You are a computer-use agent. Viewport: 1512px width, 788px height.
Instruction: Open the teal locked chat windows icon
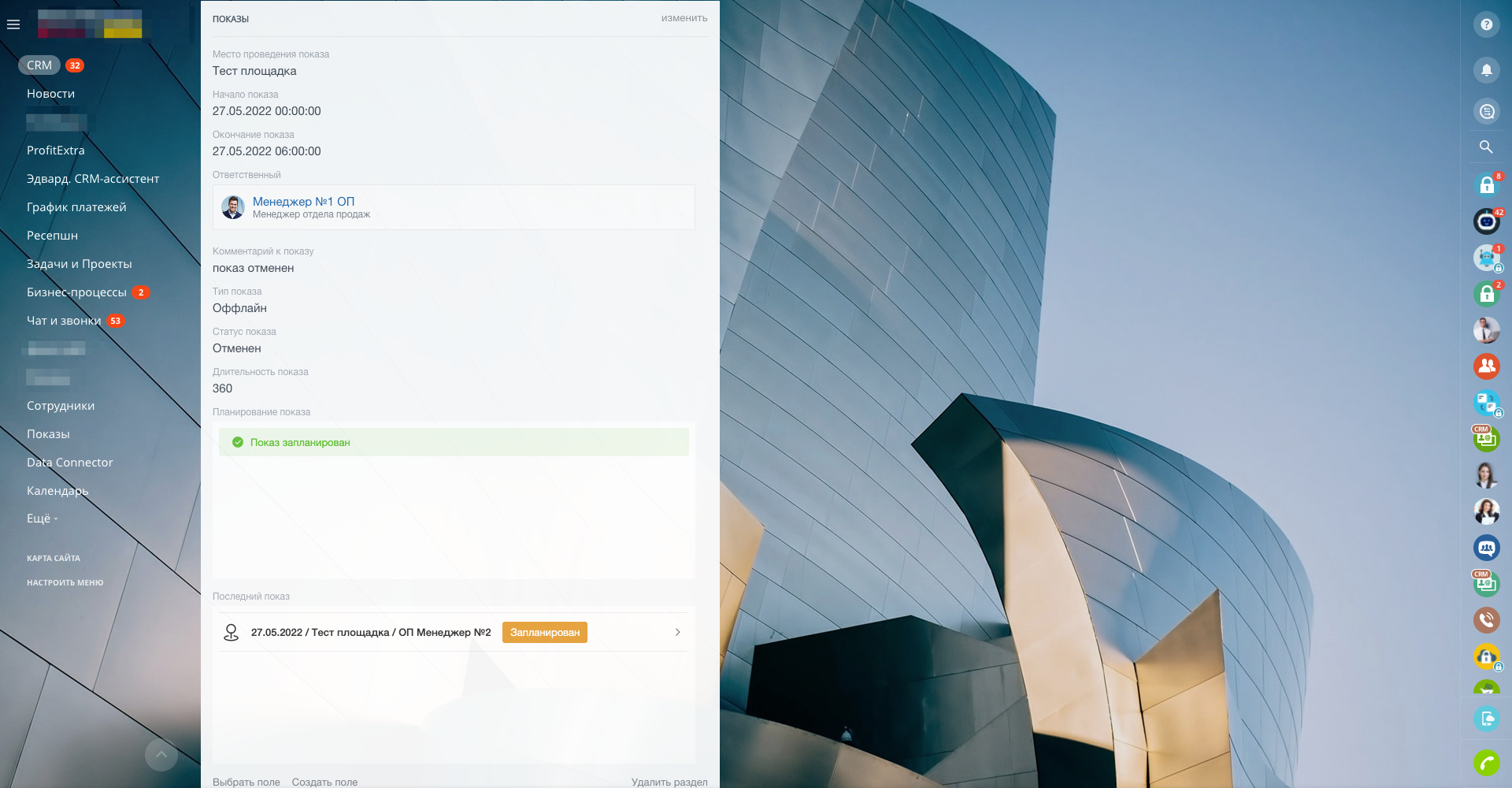1486,403
